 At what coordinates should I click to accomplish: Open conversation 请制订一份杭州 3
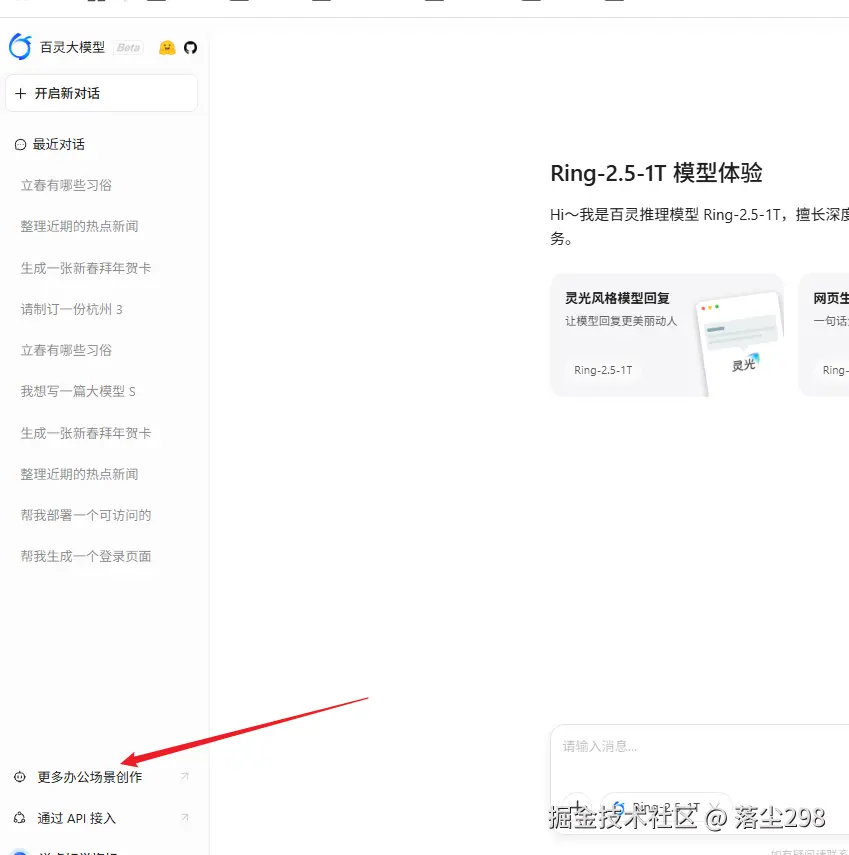pos(71,309)
